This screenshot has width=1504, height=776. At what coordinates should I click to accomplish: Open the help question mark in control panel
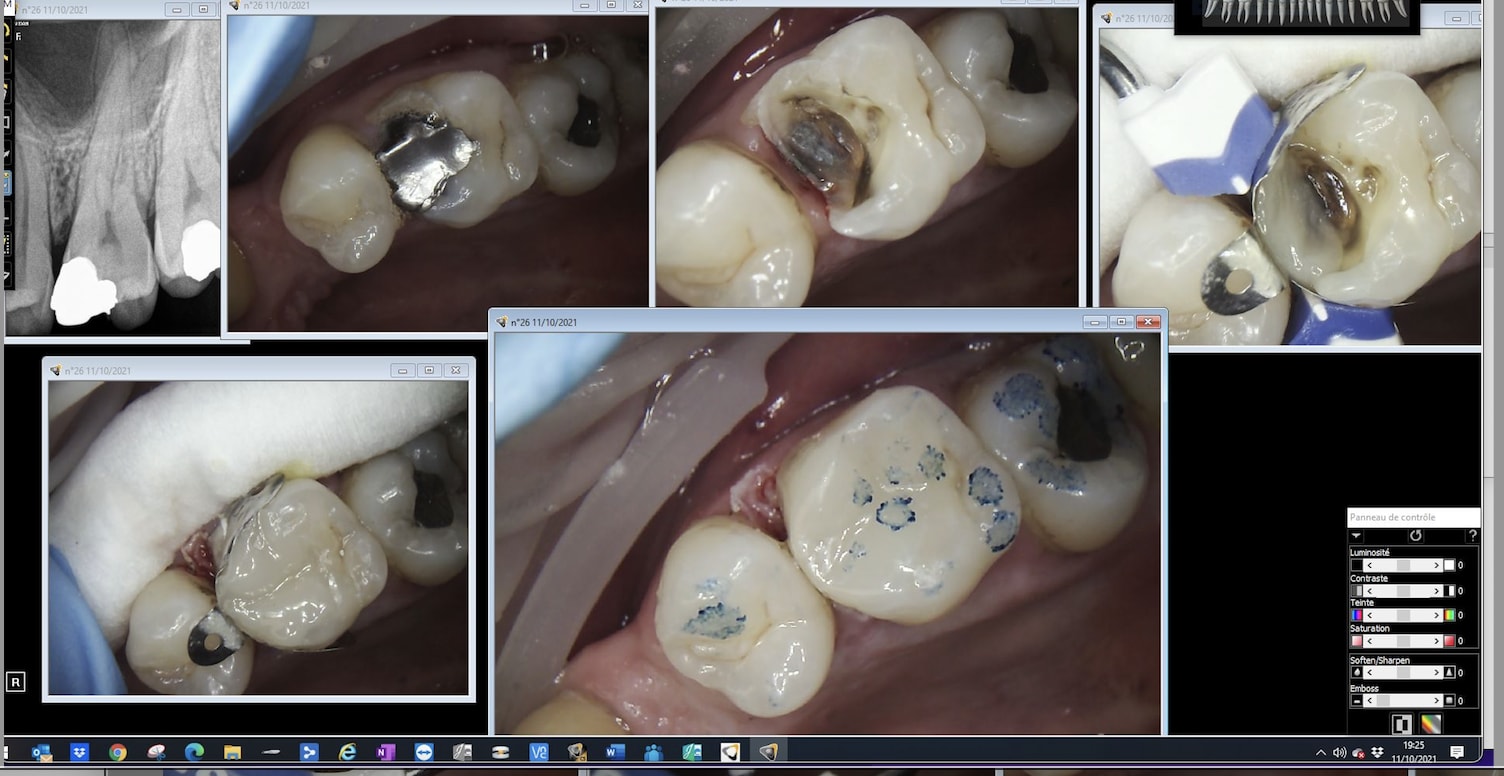coord(1472,536)
